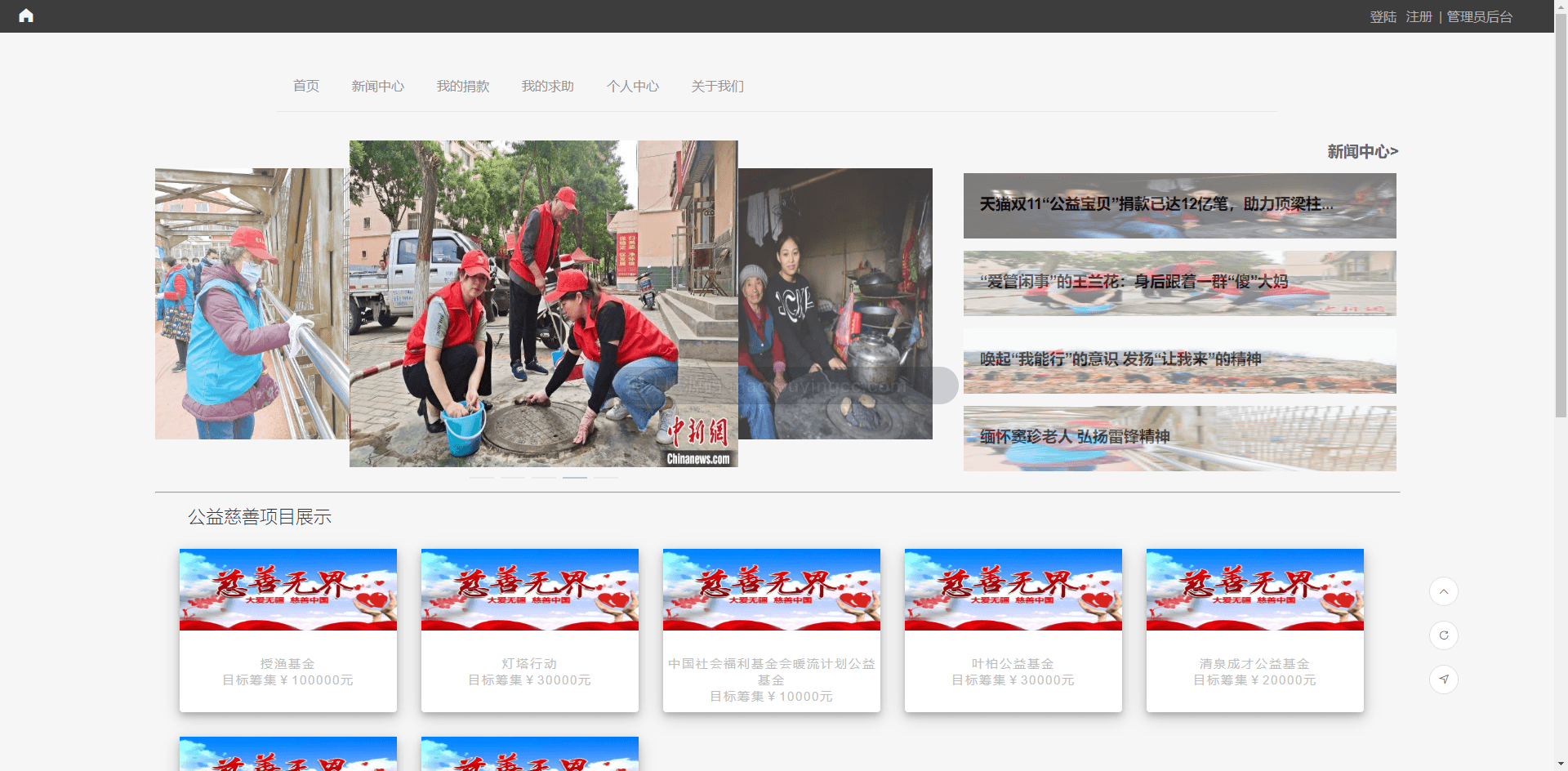
Task: Click the 目标筹集￥10000元 text
Action: pyautogui.click(x=772, y=697)
